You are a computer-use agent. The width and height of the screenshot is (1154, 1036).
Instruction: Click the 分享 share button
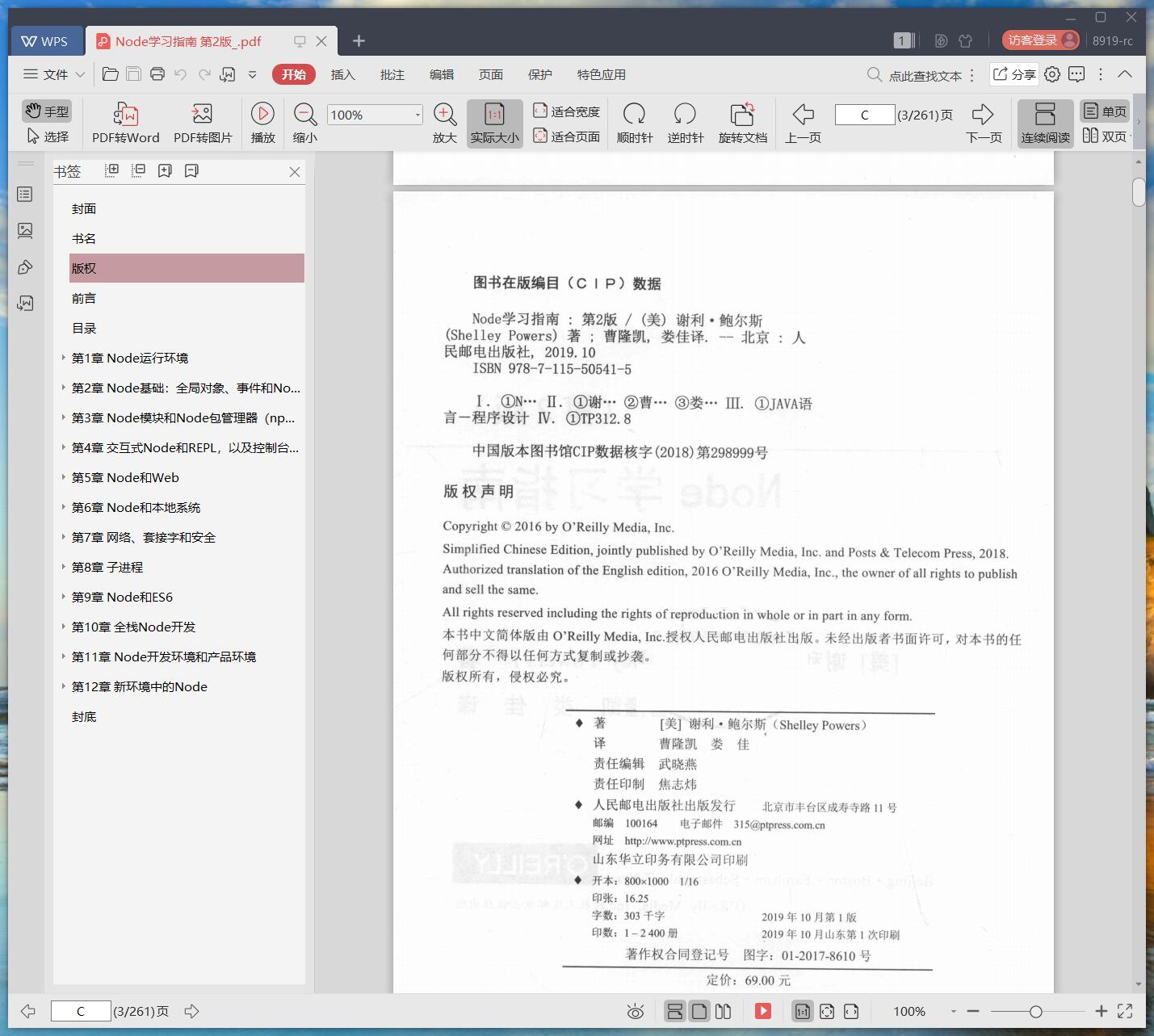coord(1014,74)
